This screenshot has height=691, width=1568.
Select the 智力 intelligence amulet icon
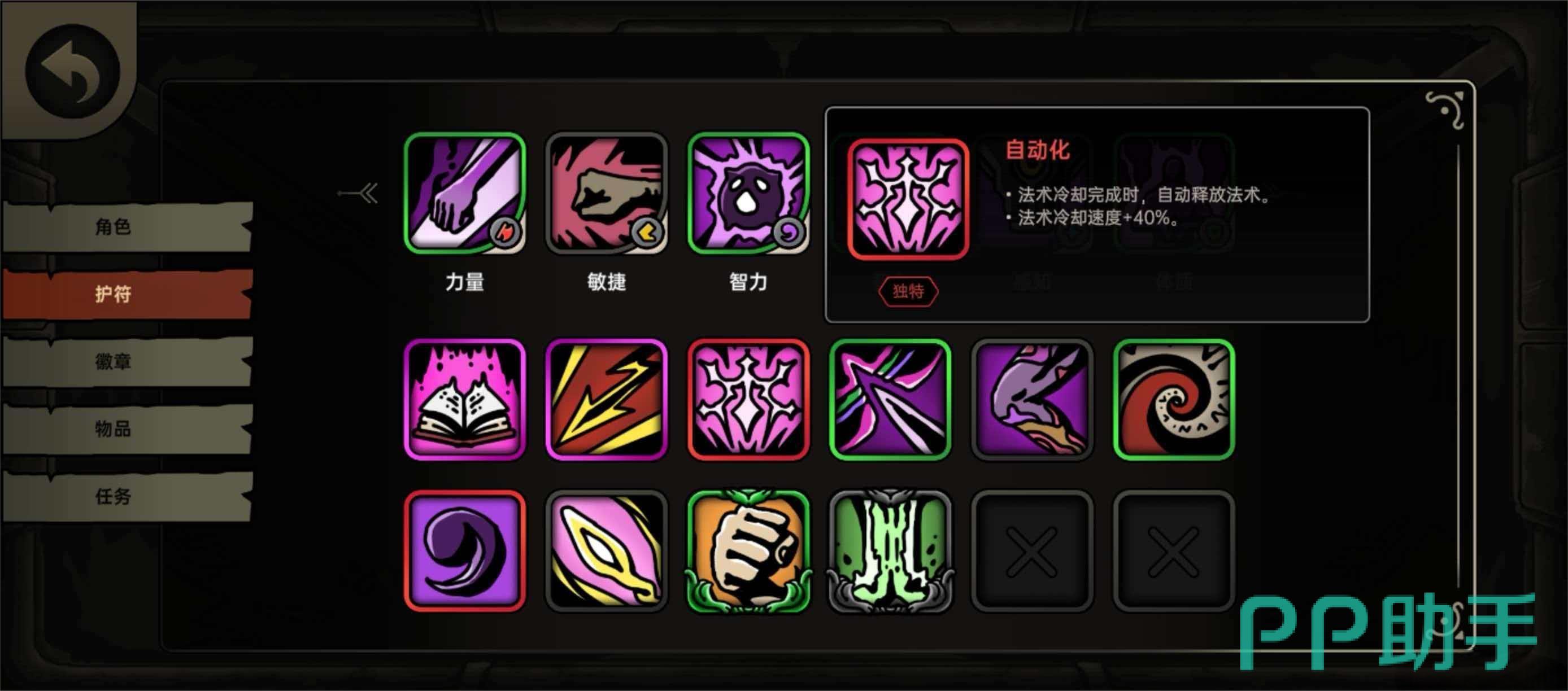748,193
